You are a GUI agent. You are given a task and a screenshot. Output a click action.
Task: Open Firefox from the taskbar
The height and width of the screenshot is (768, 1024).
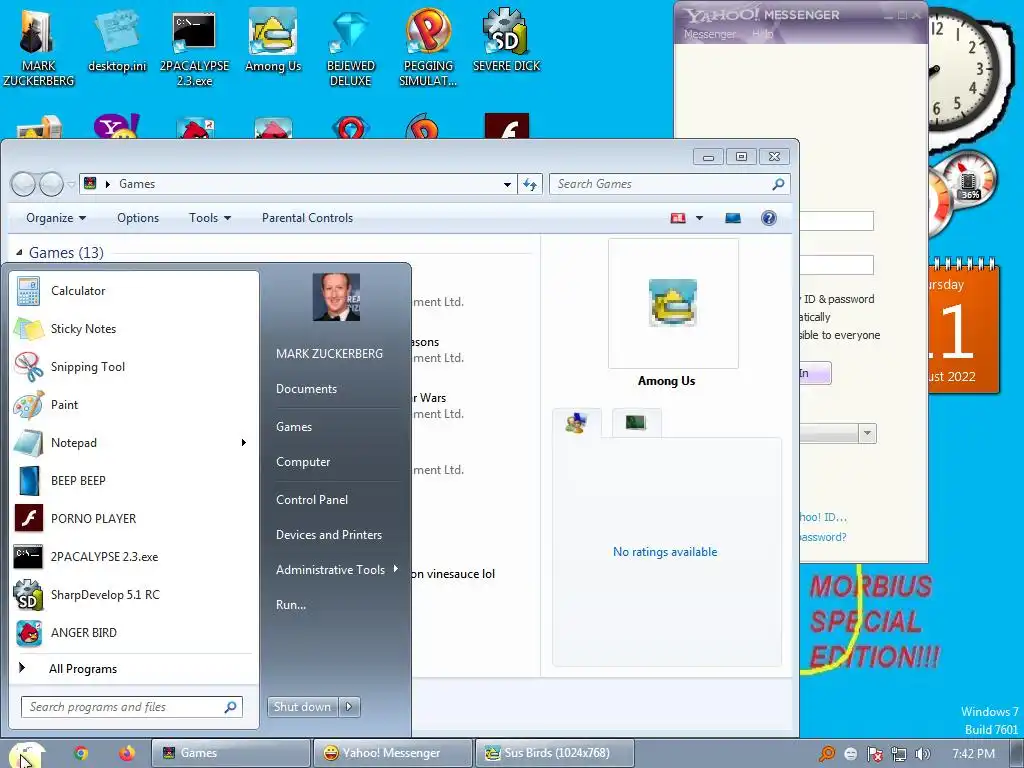click(127, 754)
